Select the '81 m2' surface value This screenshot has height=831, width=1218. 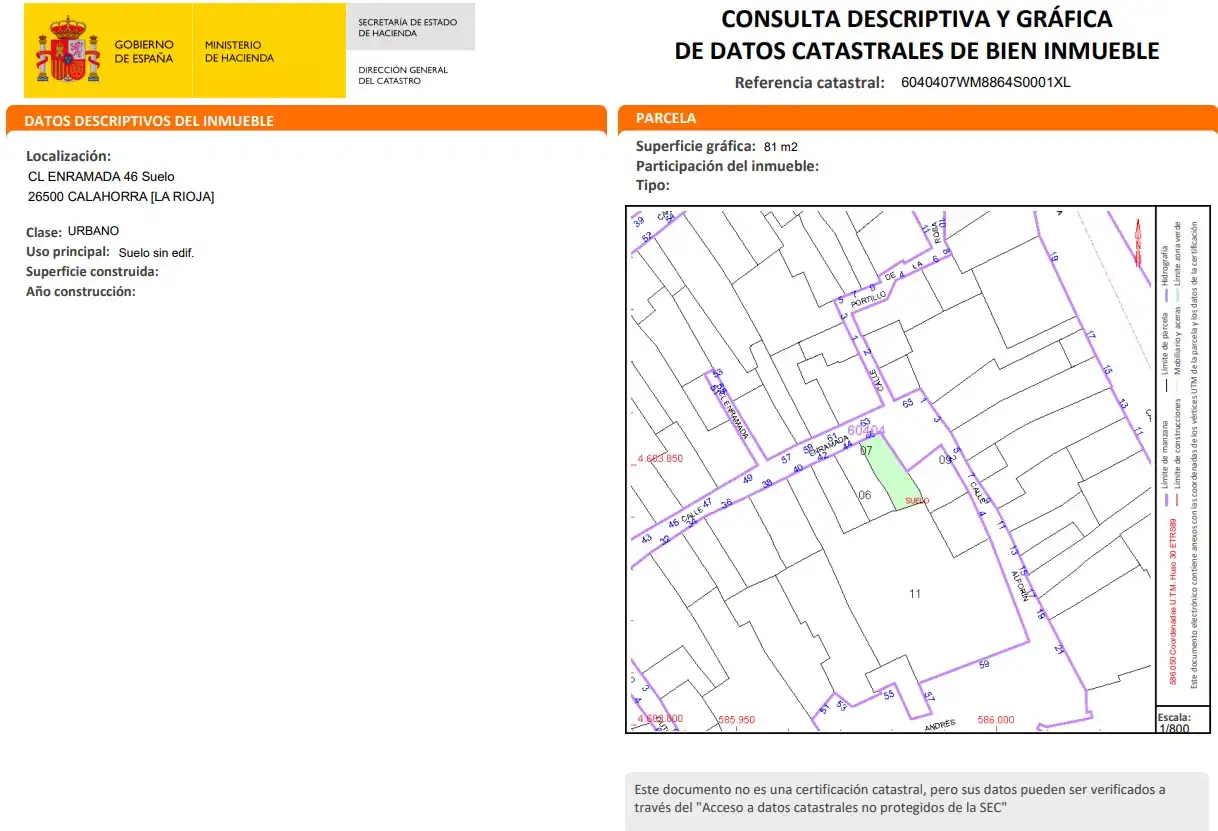click(x=780, y=147)
